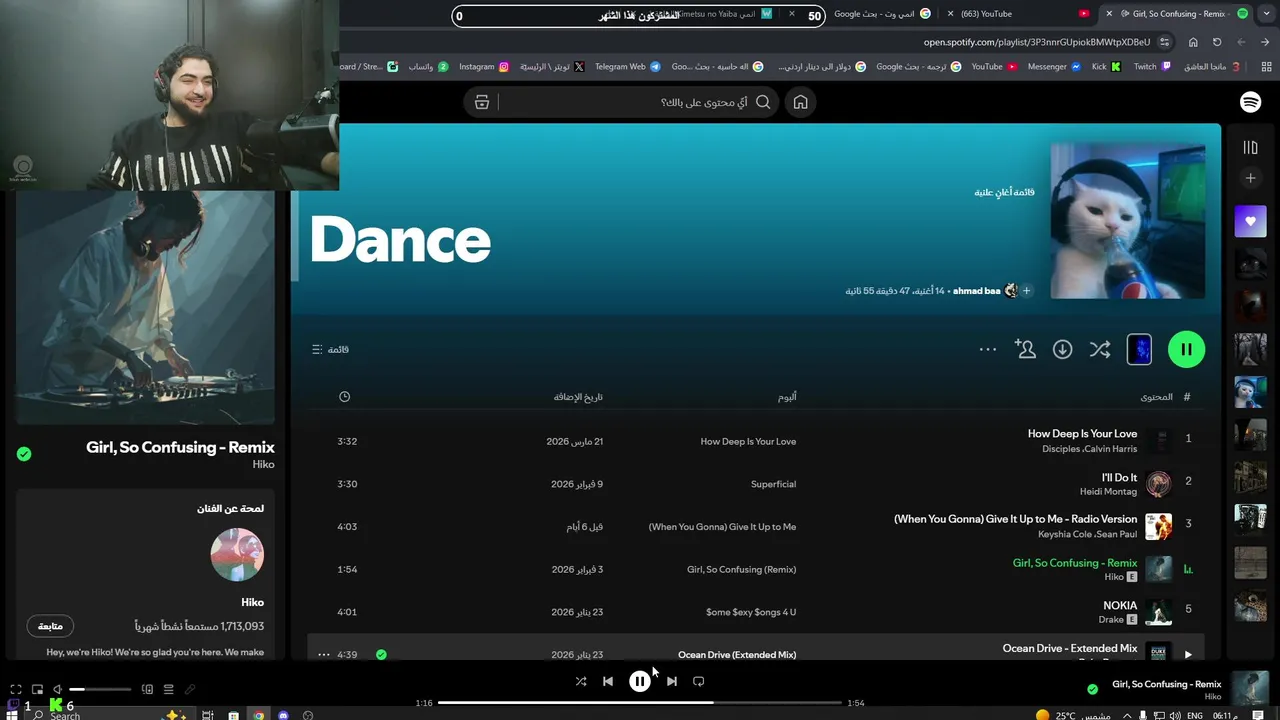Open the bookmarks apps grid icon
The image size is (1280, 720).
pos(1266,67)
